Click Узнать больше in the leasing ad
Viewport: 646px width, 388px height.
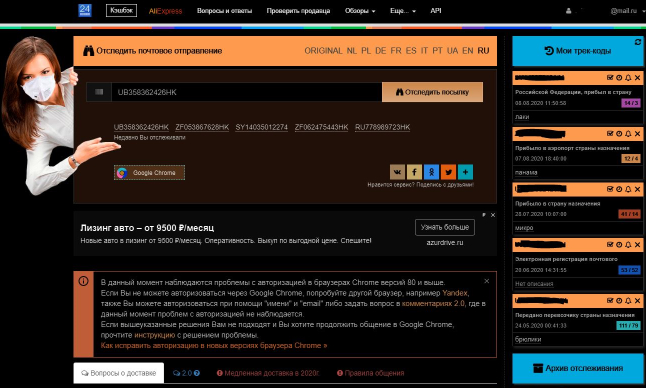click(445, 227)
